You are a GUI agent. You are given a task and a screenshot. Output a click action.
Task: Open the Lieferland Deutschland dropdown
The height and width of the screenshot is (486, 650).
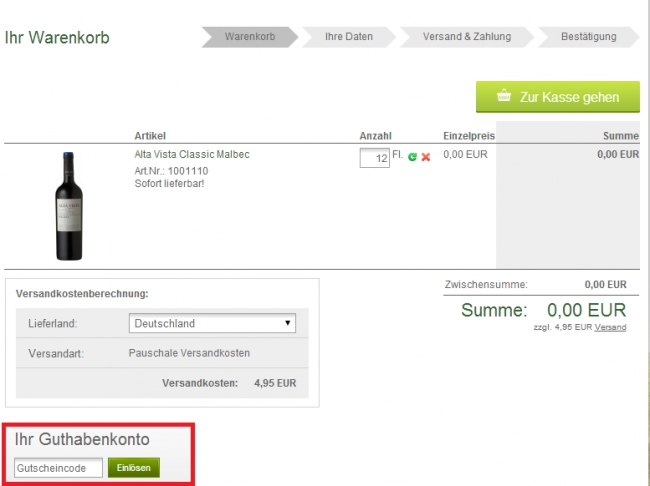(213, 324)
